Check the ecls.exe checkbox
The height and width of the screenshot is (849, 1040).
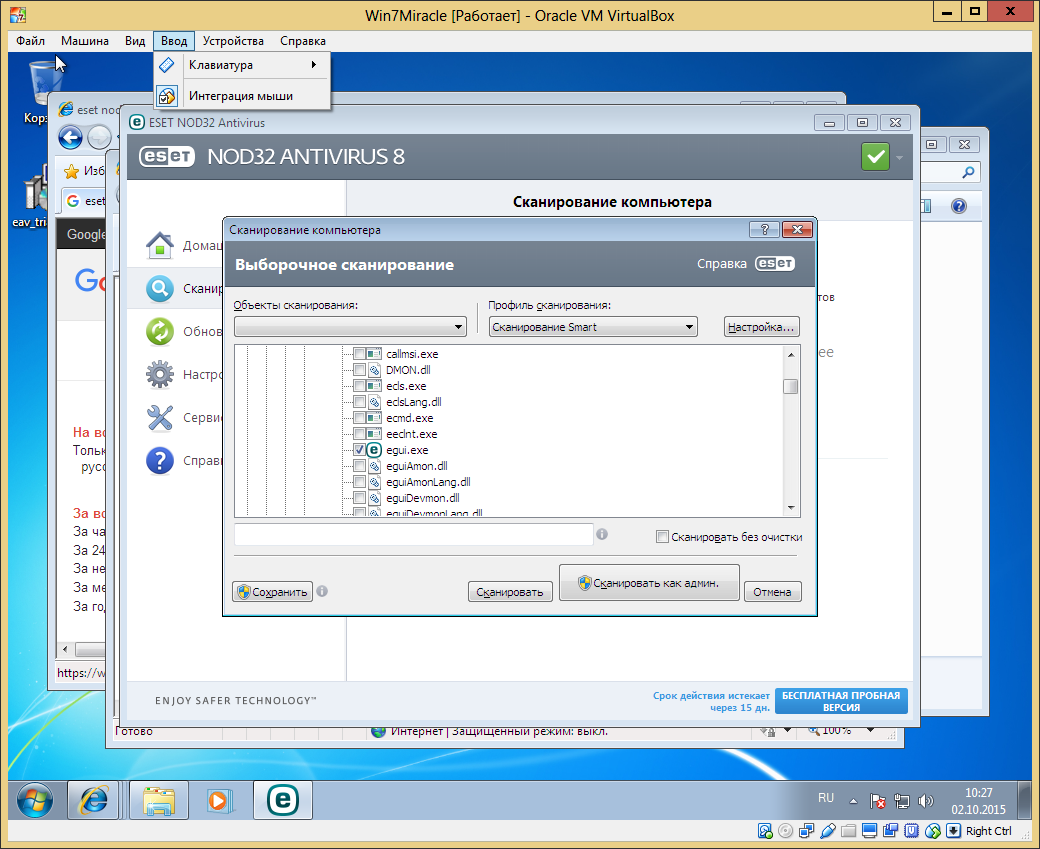click(359, 385)
